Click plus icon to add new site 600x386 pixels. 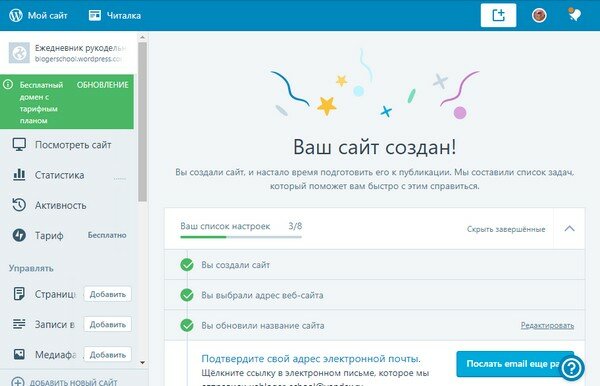tap(18, 382)
